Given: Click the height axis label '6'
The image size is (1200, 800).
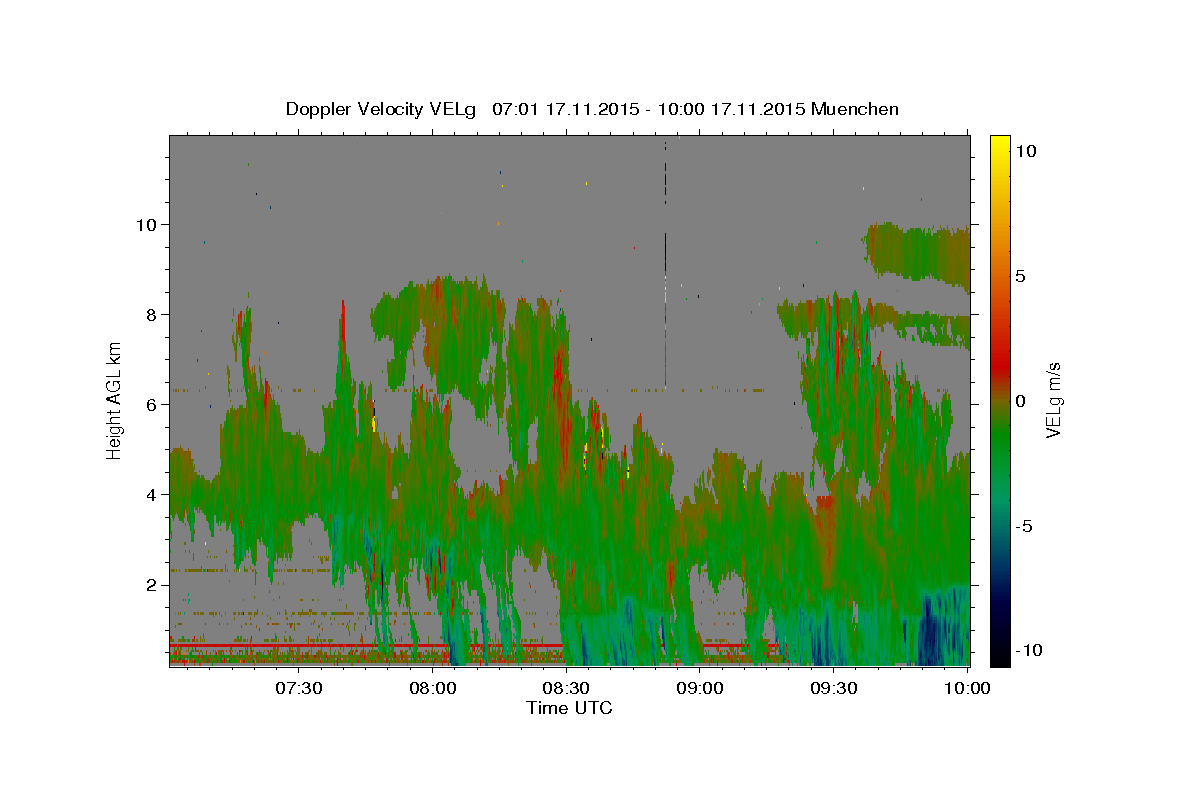Looking at the screenshot, I should (x=152, y=405).
